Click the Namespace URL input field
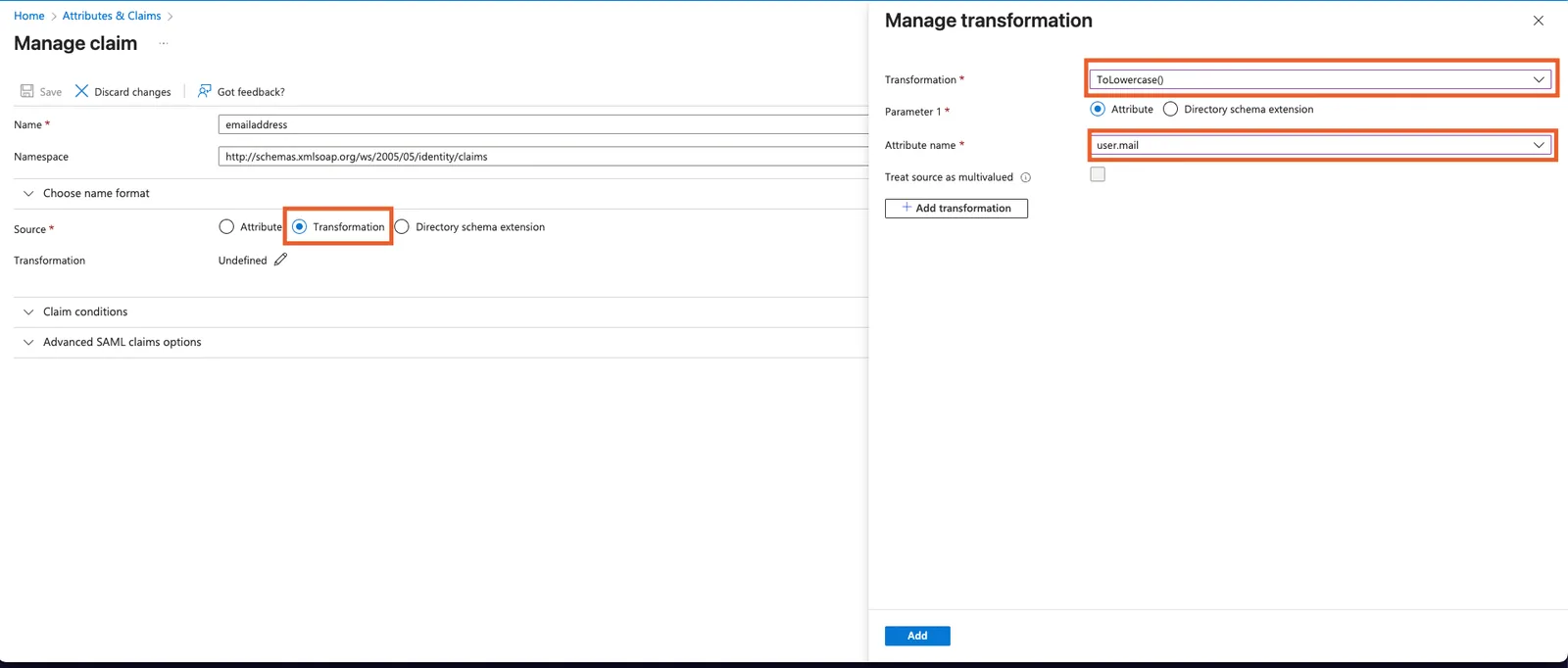 pyautogui.click(x=543, y=156)
